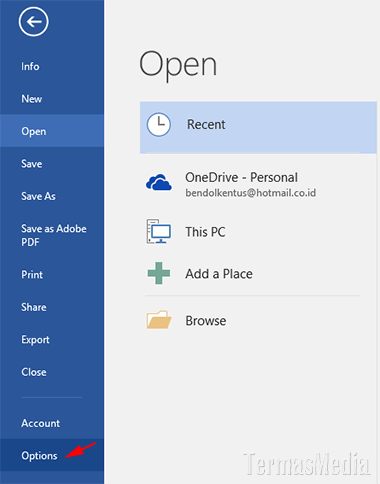Select the This PC label
The height and width of the screenshot is (484, 380).
(205, 232)
